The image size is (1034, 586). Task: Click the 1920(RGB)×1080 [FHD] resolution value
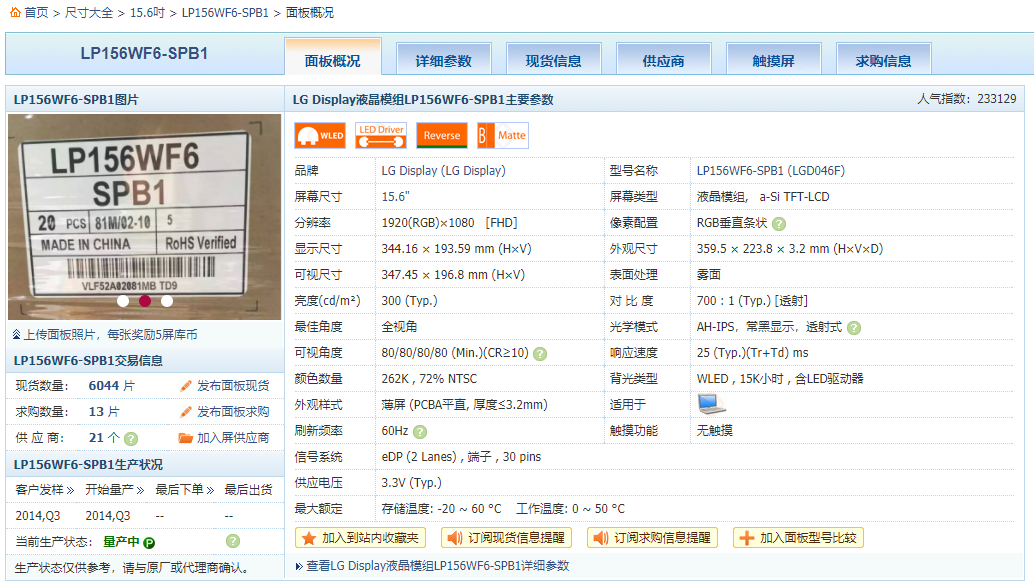[449, 223]
